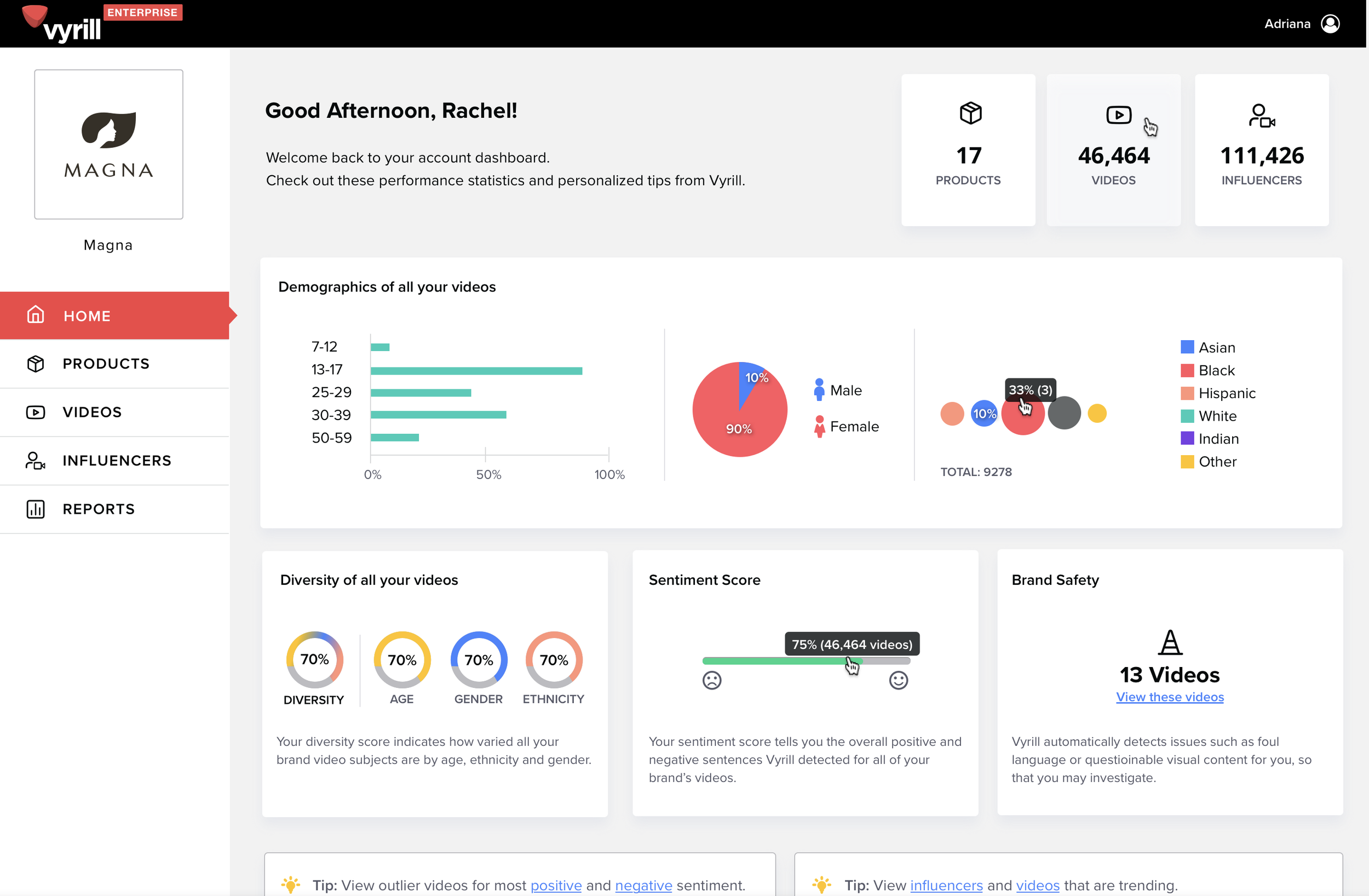The width and height of the screenshot is (1369, 896).
Task: Click the View these videos link
Action: coord(1170,697)
